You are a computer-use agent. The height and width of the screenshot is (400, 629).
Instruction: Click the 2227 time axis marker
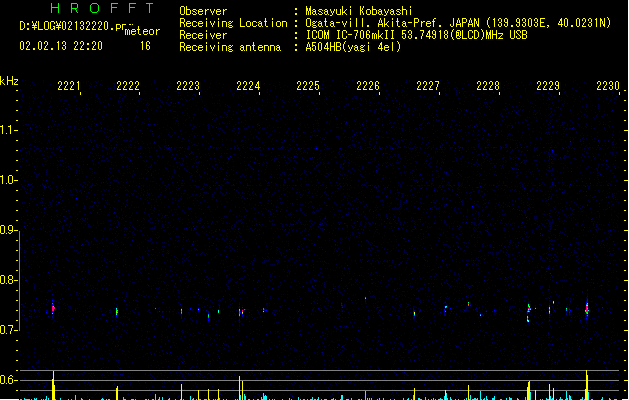pyautogui.click(x=428, y=86)
